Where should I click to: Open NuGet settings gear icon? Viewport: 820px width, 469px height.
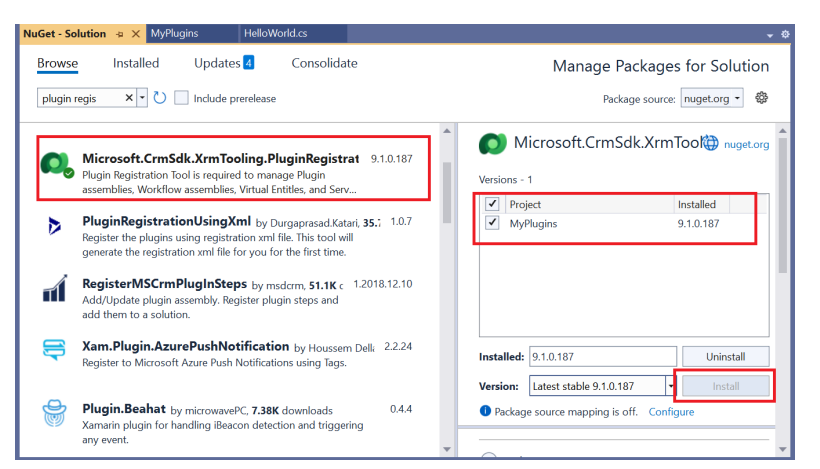click(761, 98)
